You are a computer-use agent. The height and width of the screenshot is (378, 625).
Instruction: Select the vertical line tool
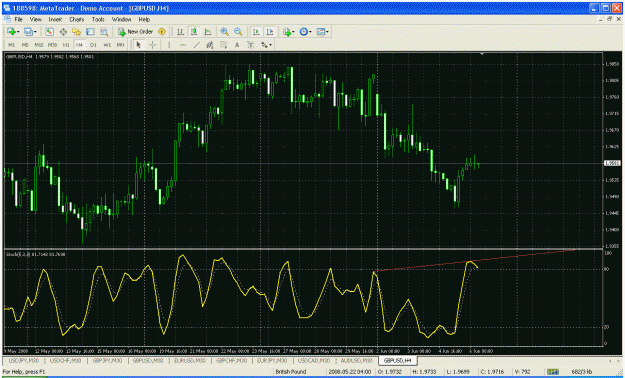[x=169, y=45]
